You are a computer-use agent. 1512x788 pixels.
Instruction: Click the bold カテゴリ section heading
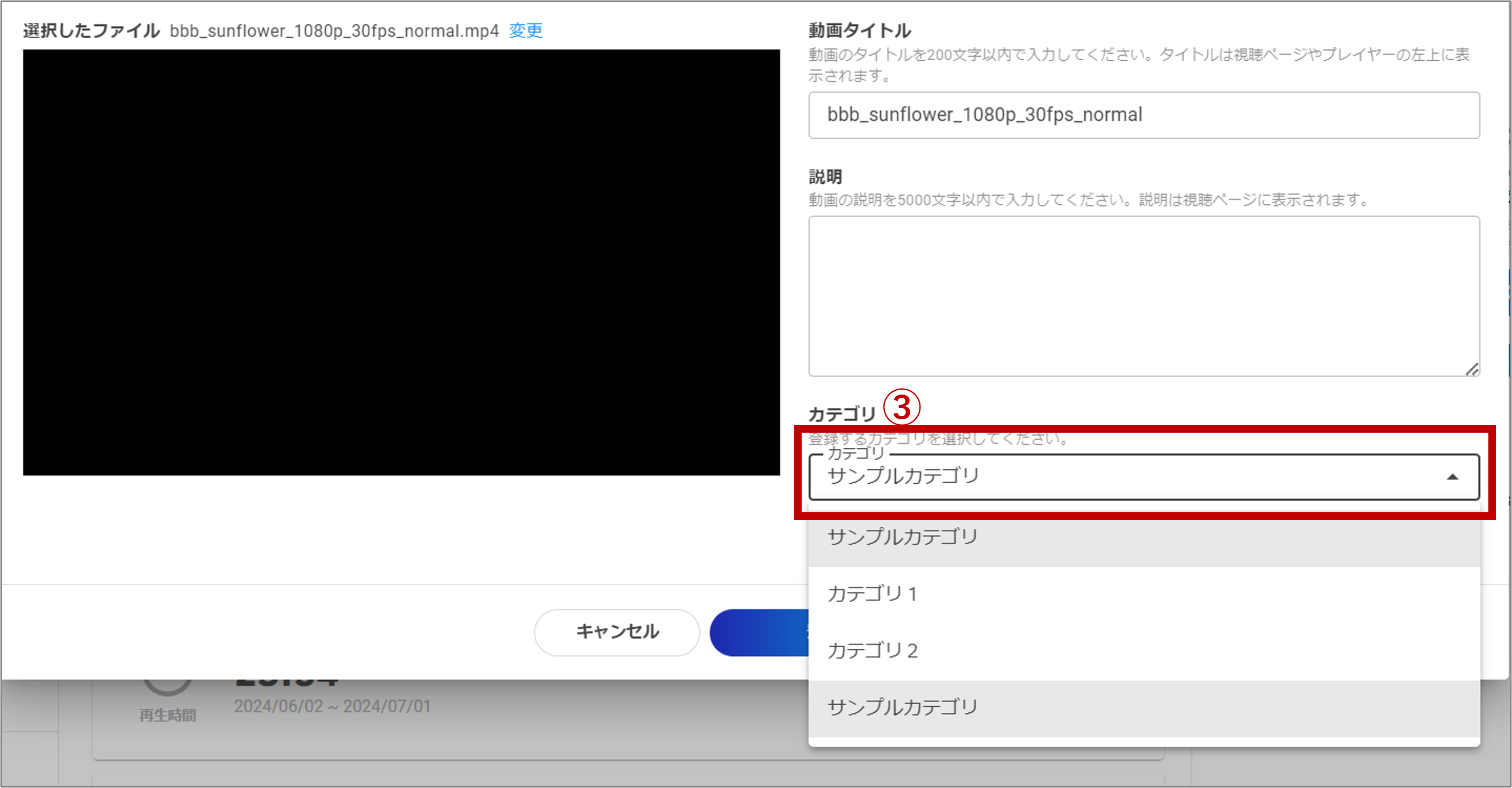[x=841, y=414]
